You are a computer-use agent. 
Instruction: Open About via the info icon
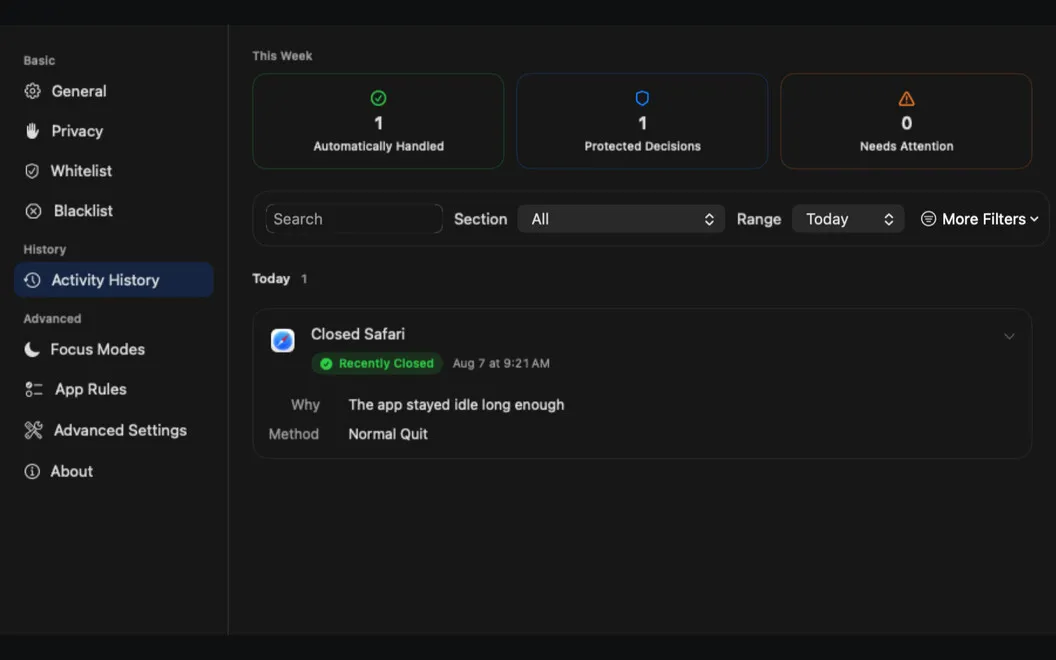click(32, 471)
